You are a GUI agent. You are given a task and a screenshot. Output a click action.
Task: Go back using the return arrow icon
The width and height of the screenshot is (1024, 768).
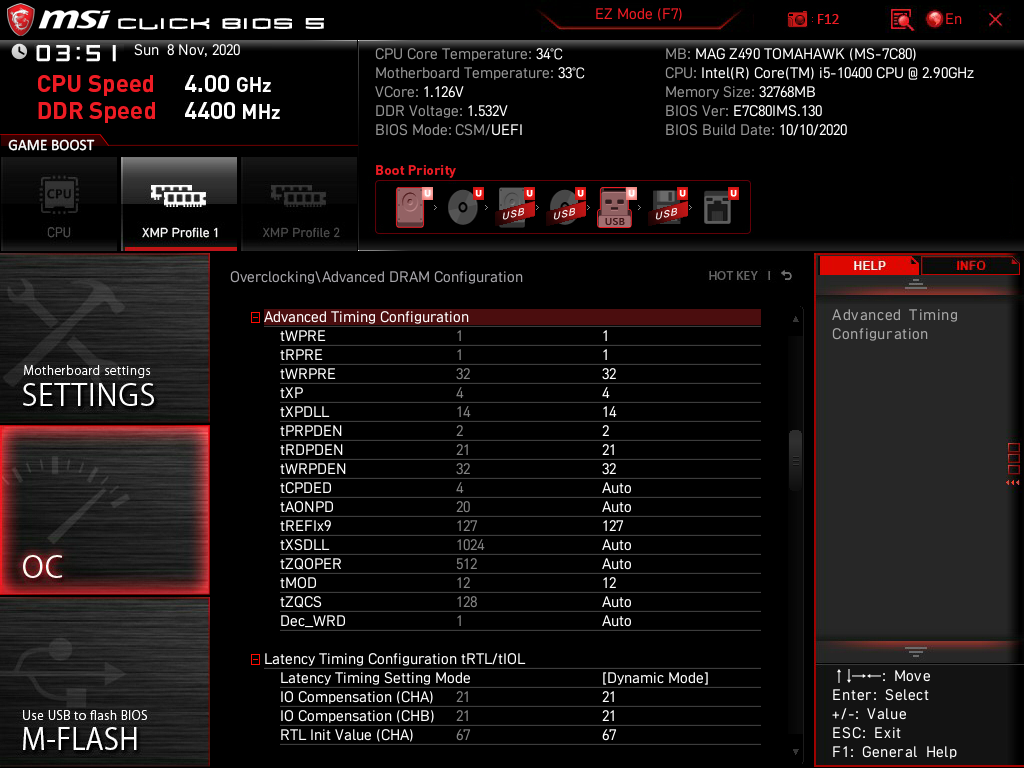point(787,276)
